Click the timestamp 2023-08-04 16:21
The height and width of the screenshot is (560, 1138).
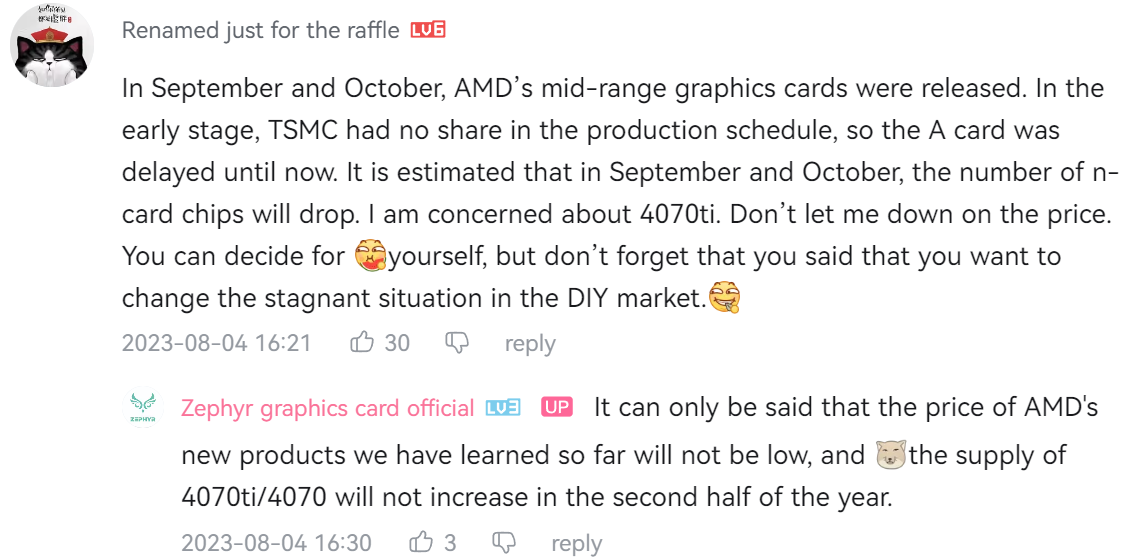216,342
